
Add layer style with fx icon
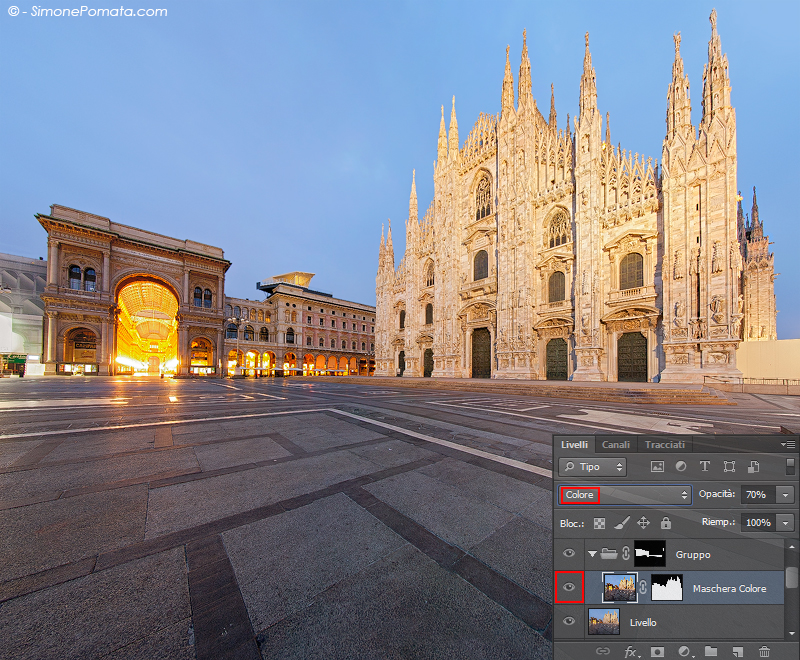tap(630, 651)
